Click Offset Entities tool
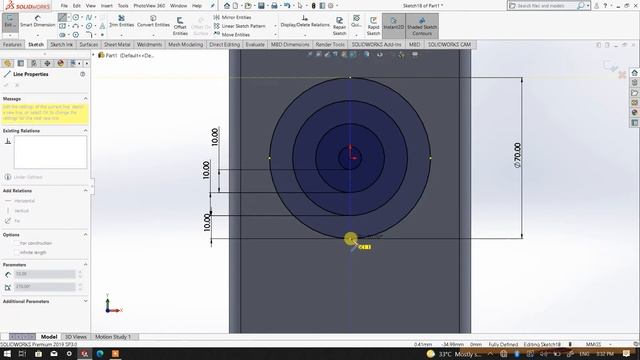Viewport: 640px width, 360px height. coord(180,26)
